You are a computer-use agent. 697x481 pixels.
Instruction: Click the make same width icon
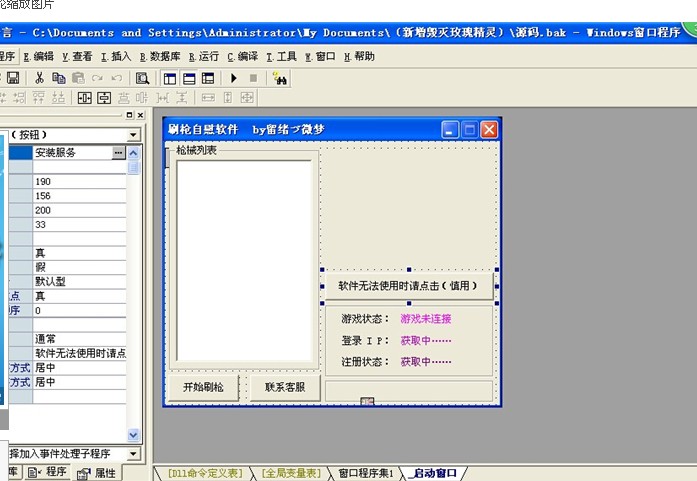(x=208, y=97)
